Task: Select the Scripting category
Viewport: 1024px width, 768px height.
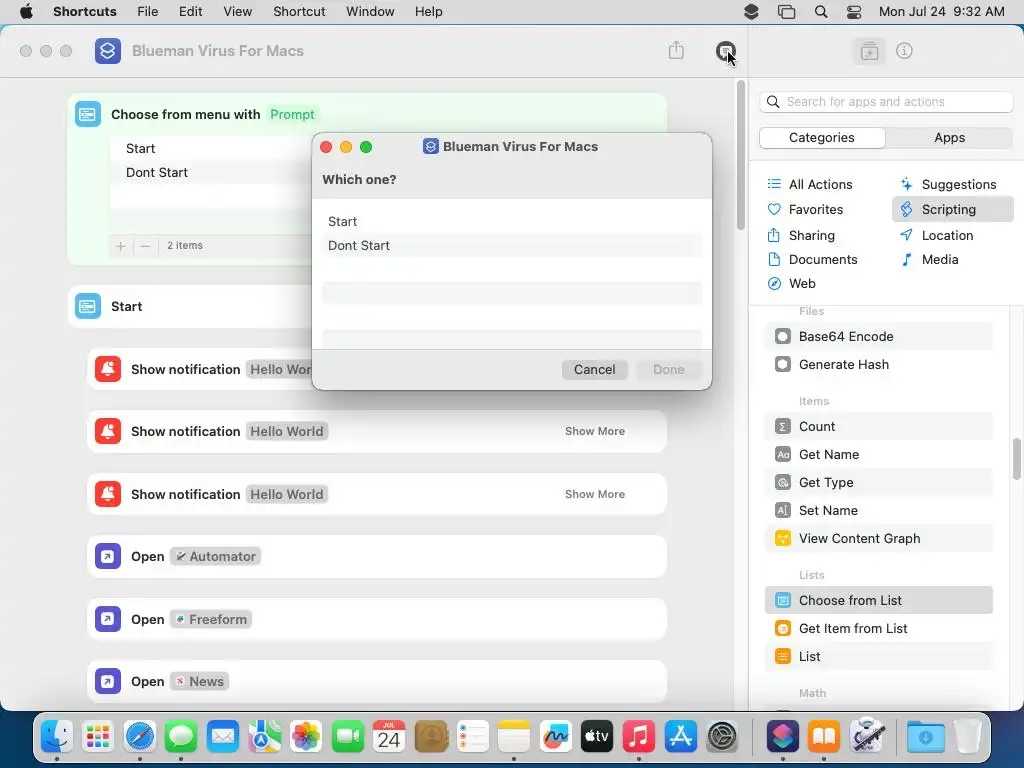Action: tap(952, 210)
